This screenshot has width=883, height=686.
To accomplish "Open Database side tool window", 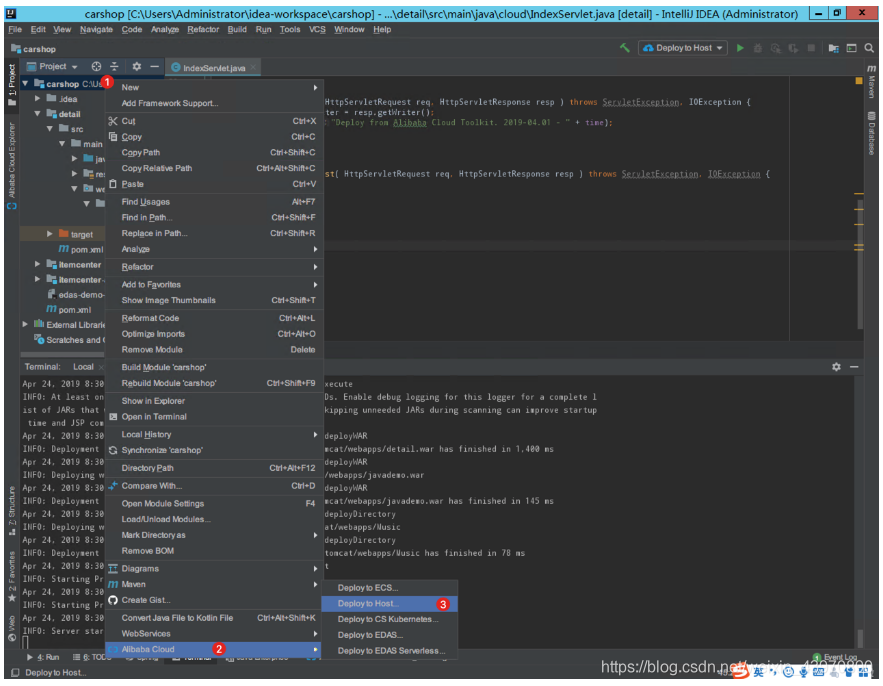I will [872, 132].
